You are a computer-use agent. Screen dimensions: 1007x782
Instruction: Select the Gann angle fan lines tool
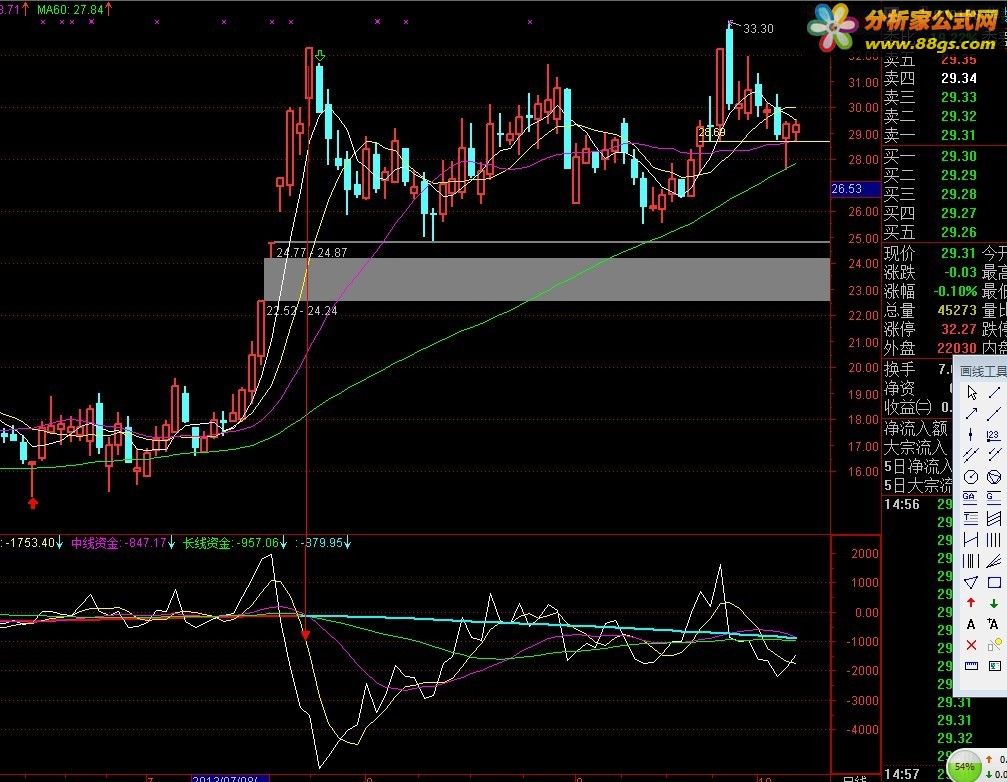coord(994,561)
